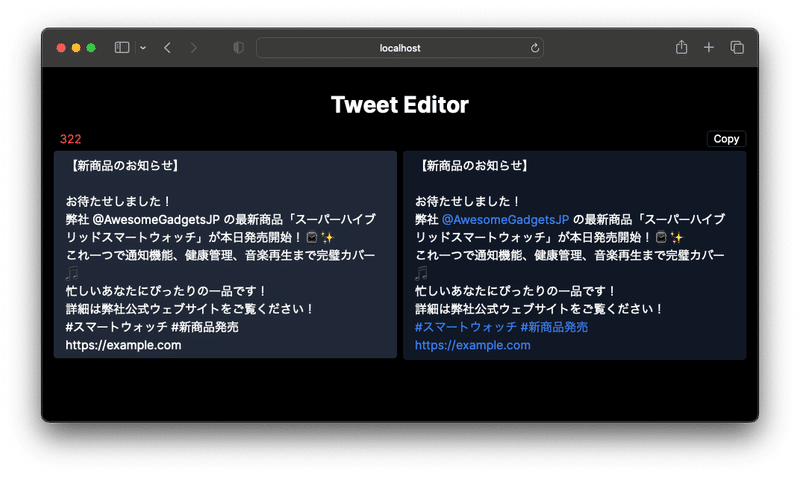Click 詳細は弊社公式ウェブサイトをご覧ください！ in the preview

point(539,309)
